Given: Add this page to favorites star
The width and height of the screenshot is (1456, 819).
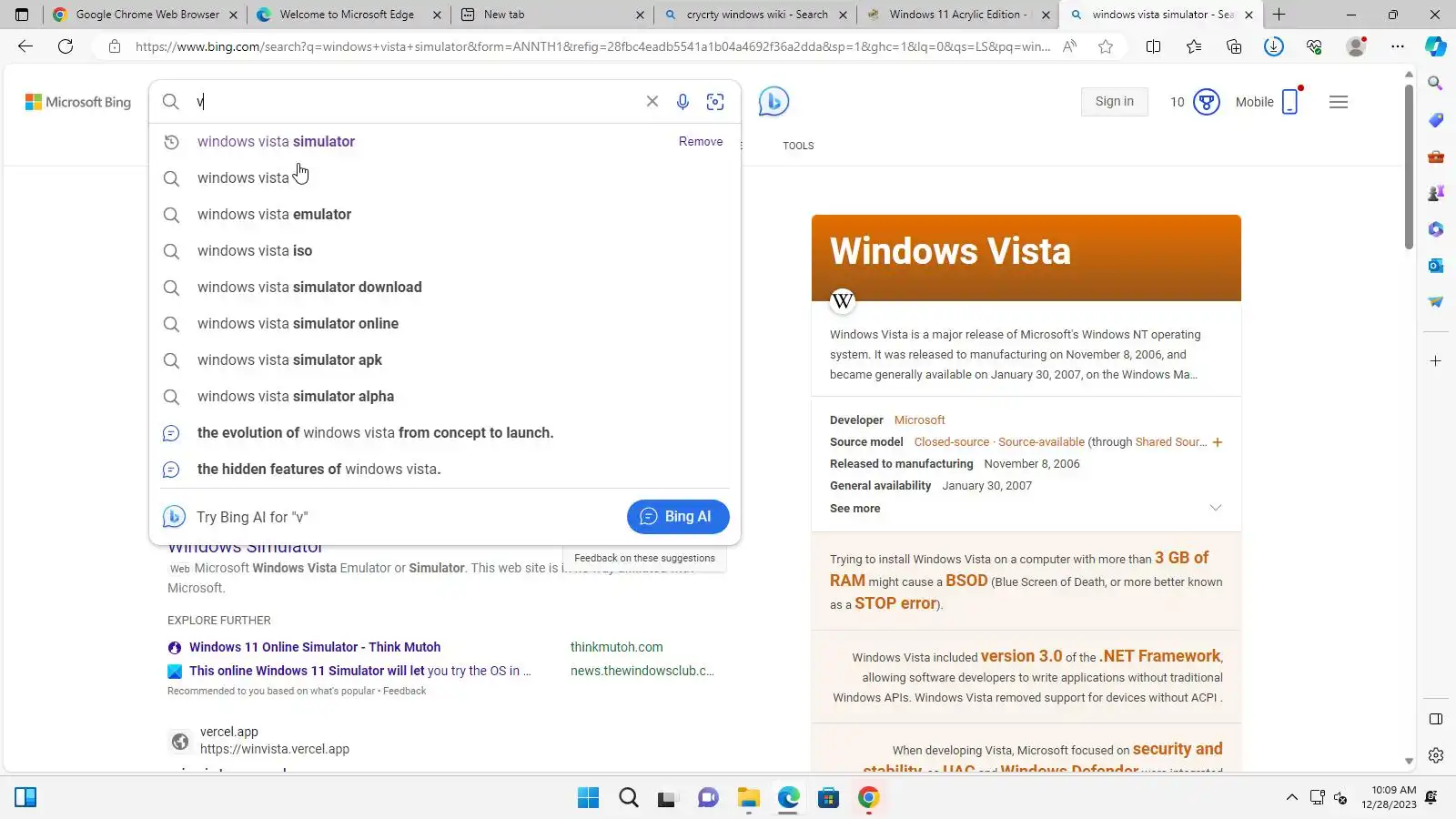Looking at the screenshot, I should click(1106, 46).
